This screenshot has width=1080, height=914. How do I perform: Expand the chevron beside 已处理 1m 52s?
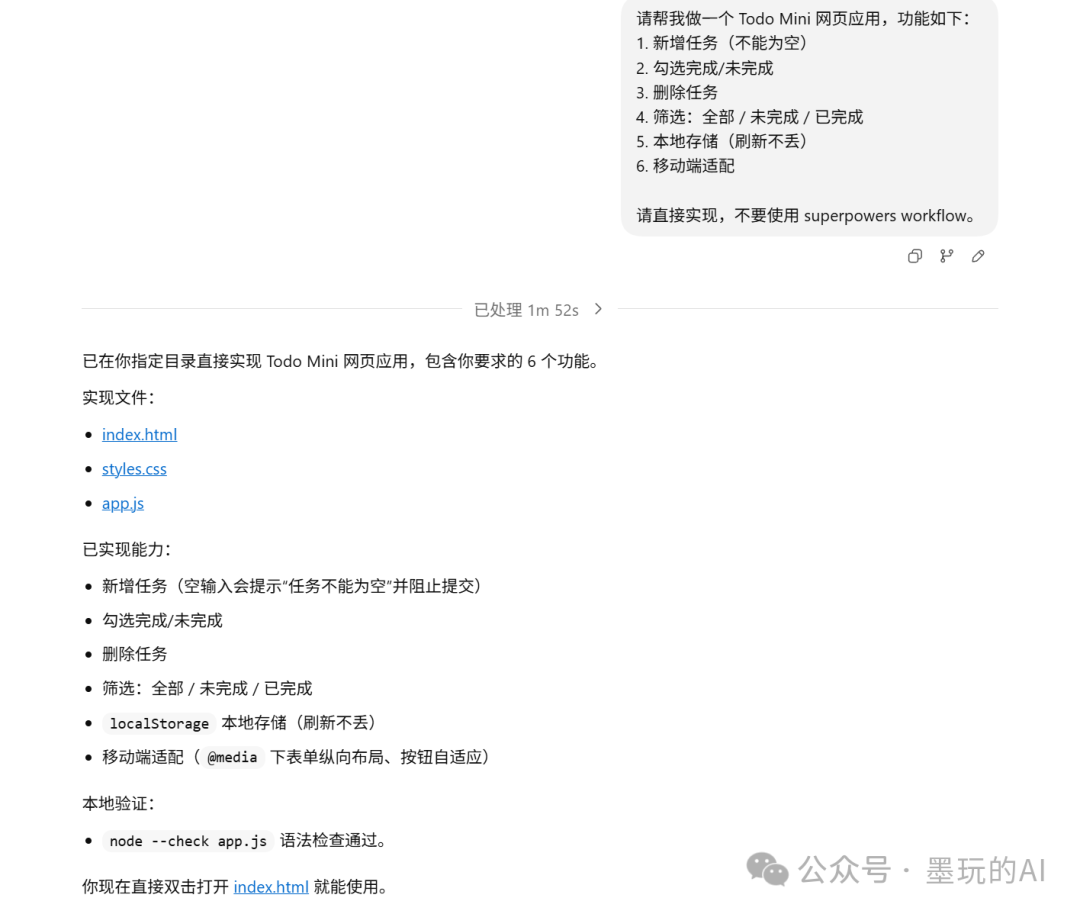click(x=598, y=309)
